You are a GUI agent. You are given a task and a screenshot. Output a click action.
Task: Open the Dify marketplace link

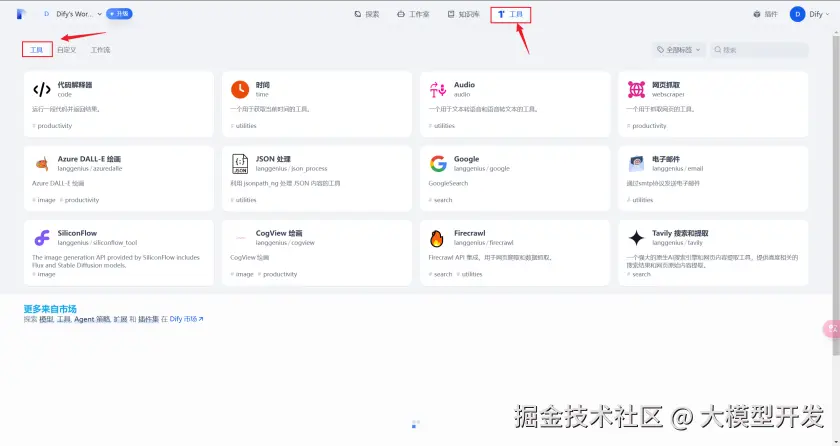pyautogui.click(x=186, y=319)
